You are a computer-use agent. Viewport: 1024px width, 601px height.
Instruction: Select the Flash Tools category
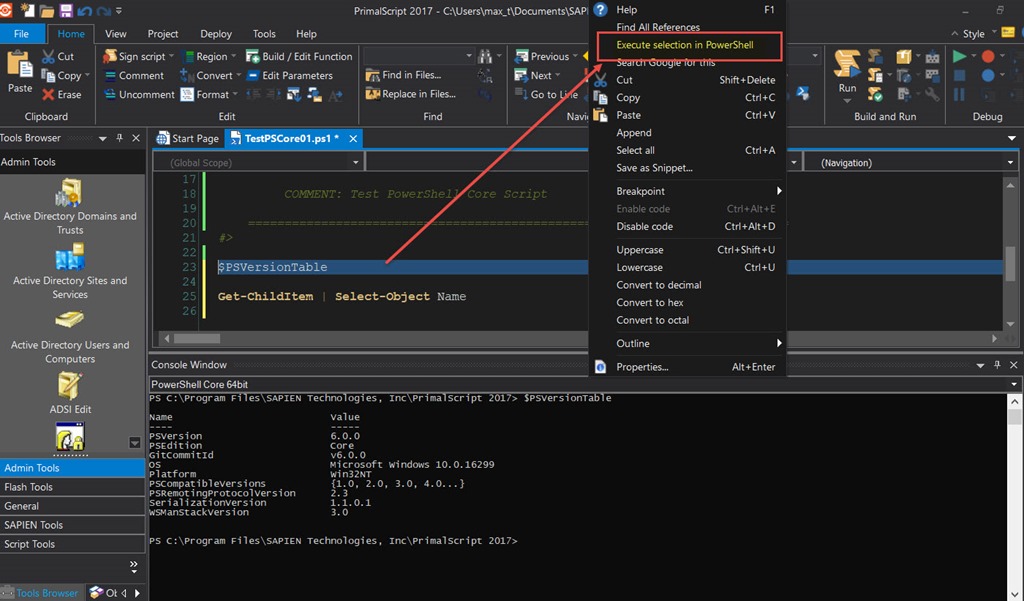72,487
